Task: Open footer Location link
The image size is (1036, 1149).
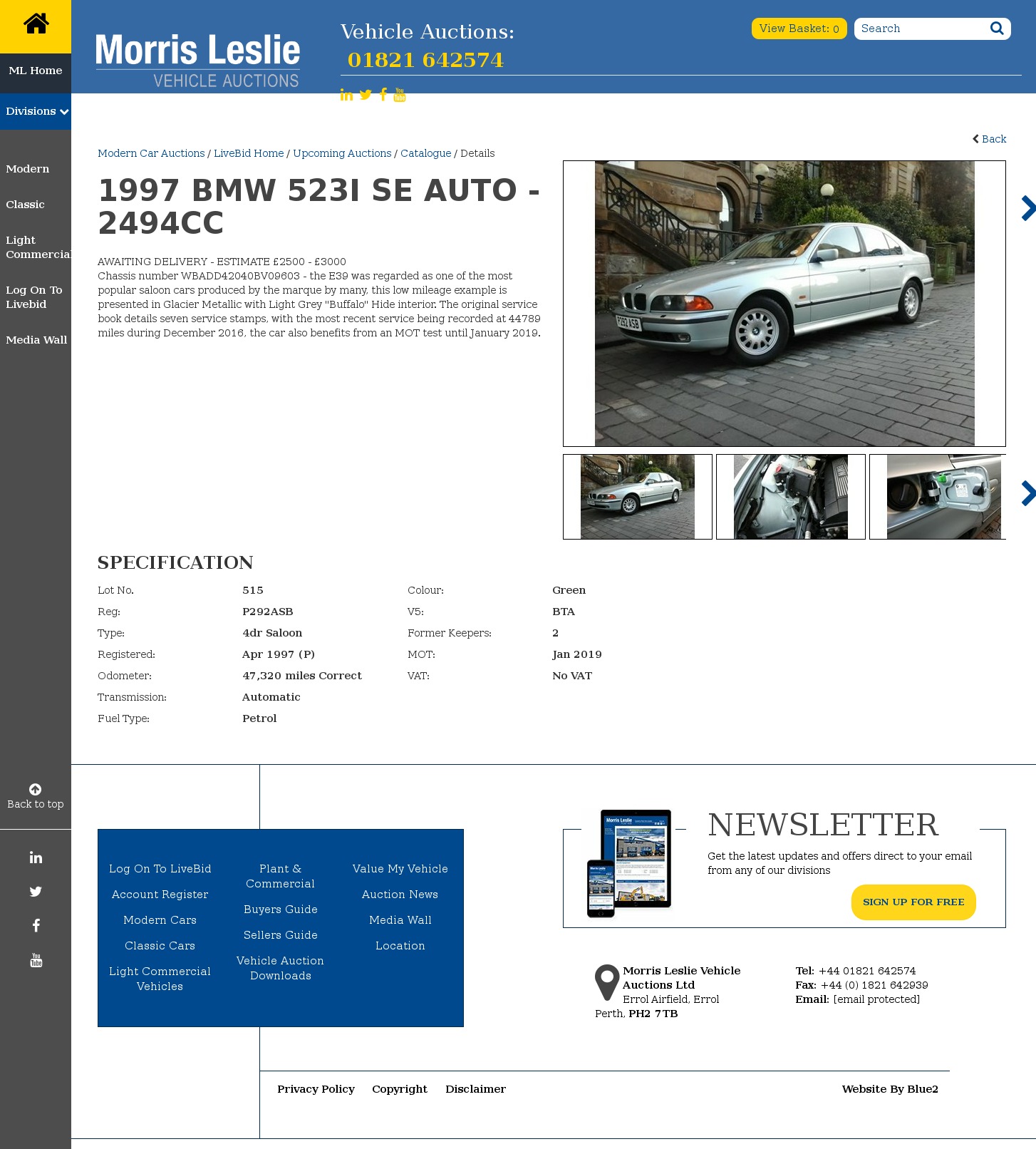Action: [400, 946]
